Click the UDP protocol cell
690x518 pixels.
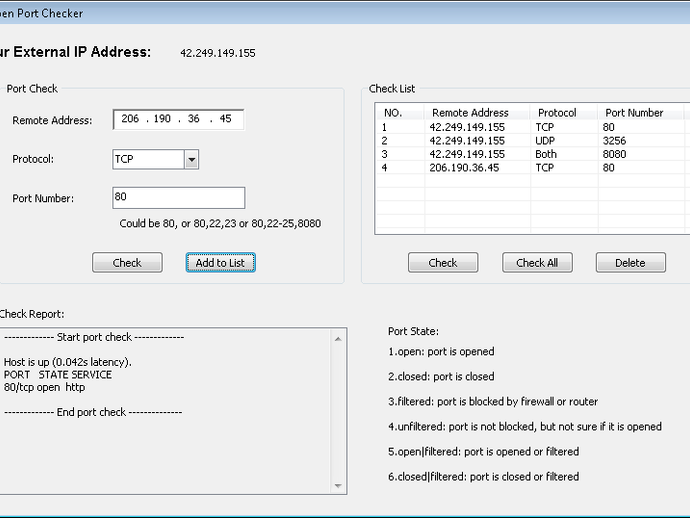(545, 141)
